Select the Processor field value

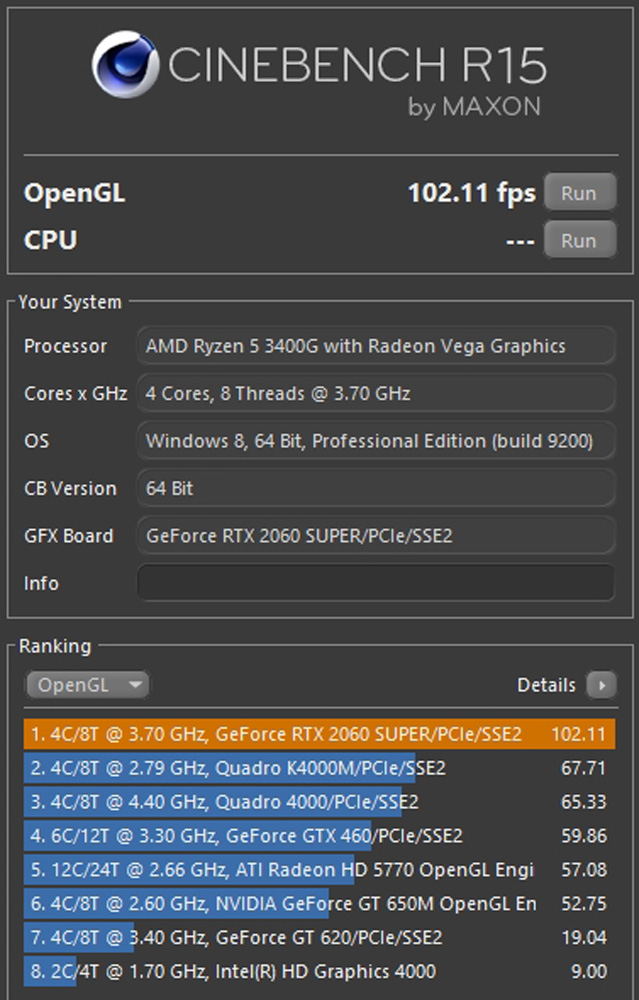(x=376, y=346)
